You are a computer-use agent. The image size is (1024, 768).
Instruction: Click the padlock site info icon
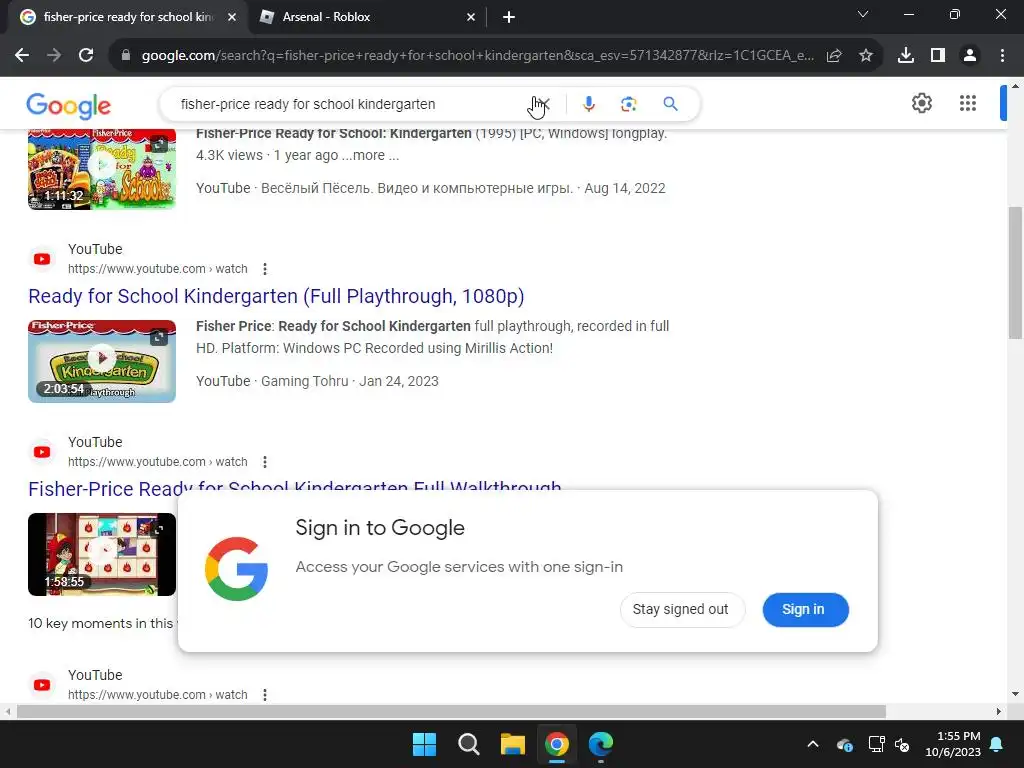pos(126,56)
